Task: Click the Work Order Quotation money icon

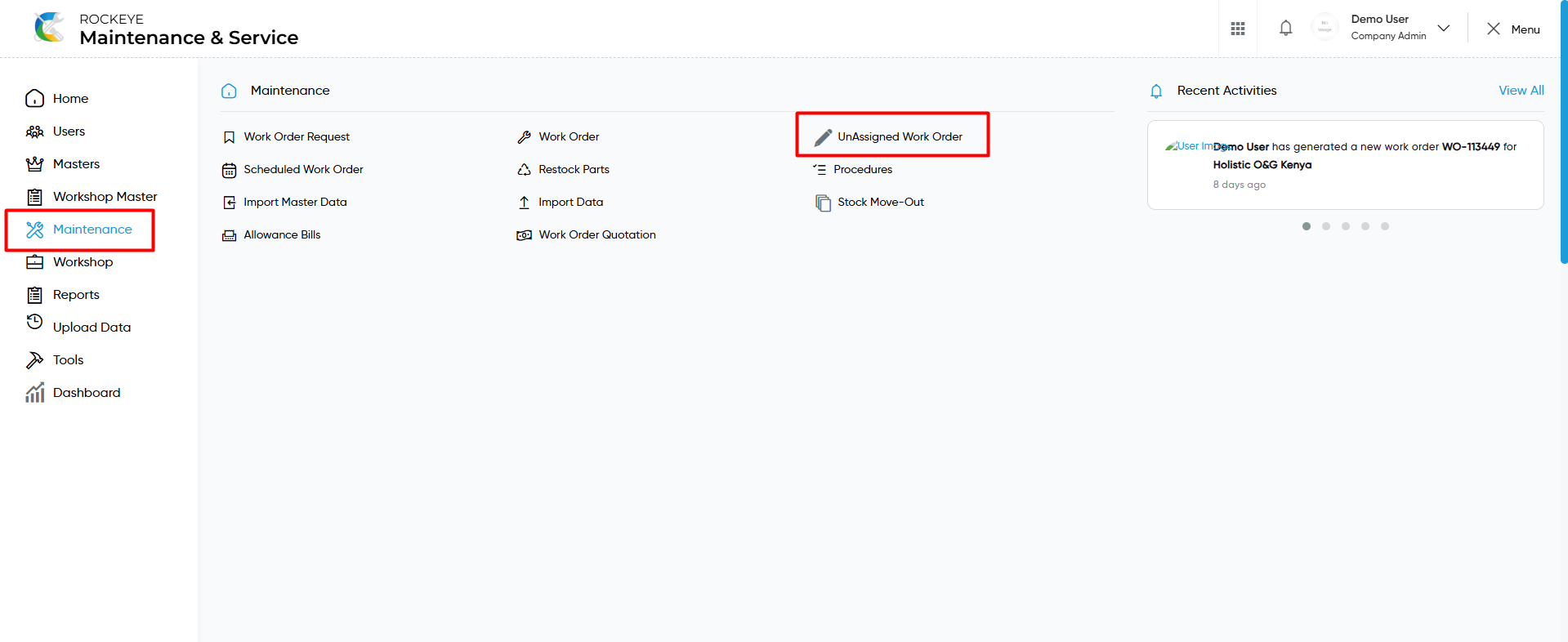Action: point(524,235)
